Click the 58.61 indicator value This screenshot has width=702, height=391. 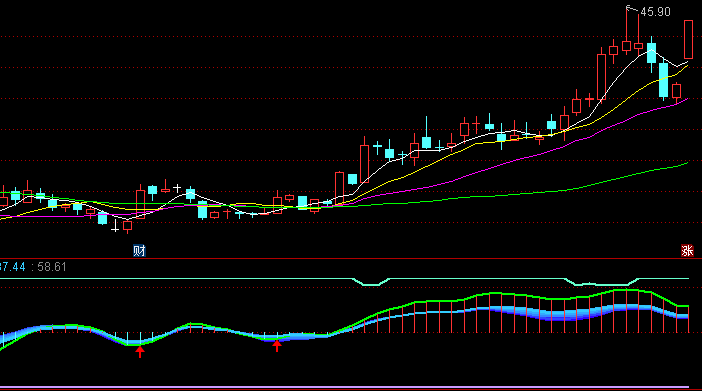click(x=52, y=267)
